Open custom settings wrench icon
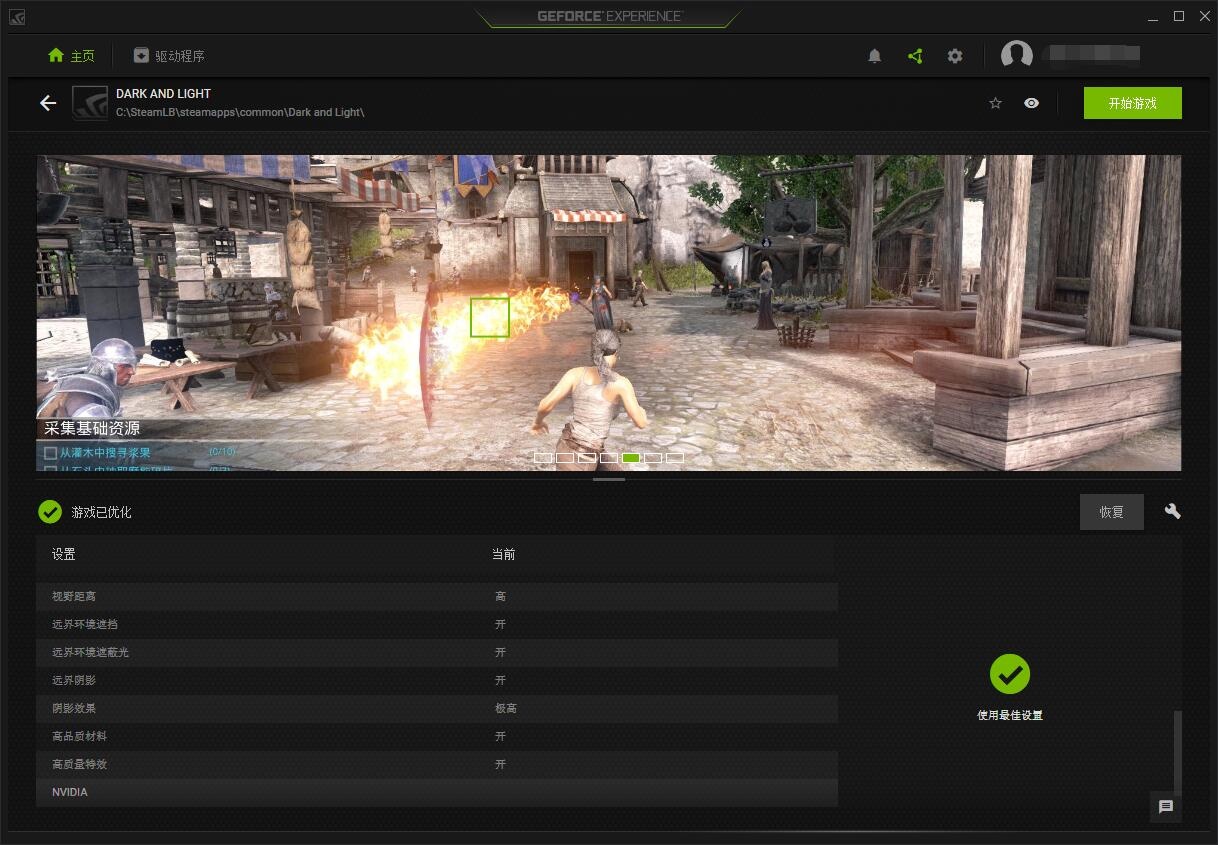This screenshot has height=845, width=1218. (1172, 511)
